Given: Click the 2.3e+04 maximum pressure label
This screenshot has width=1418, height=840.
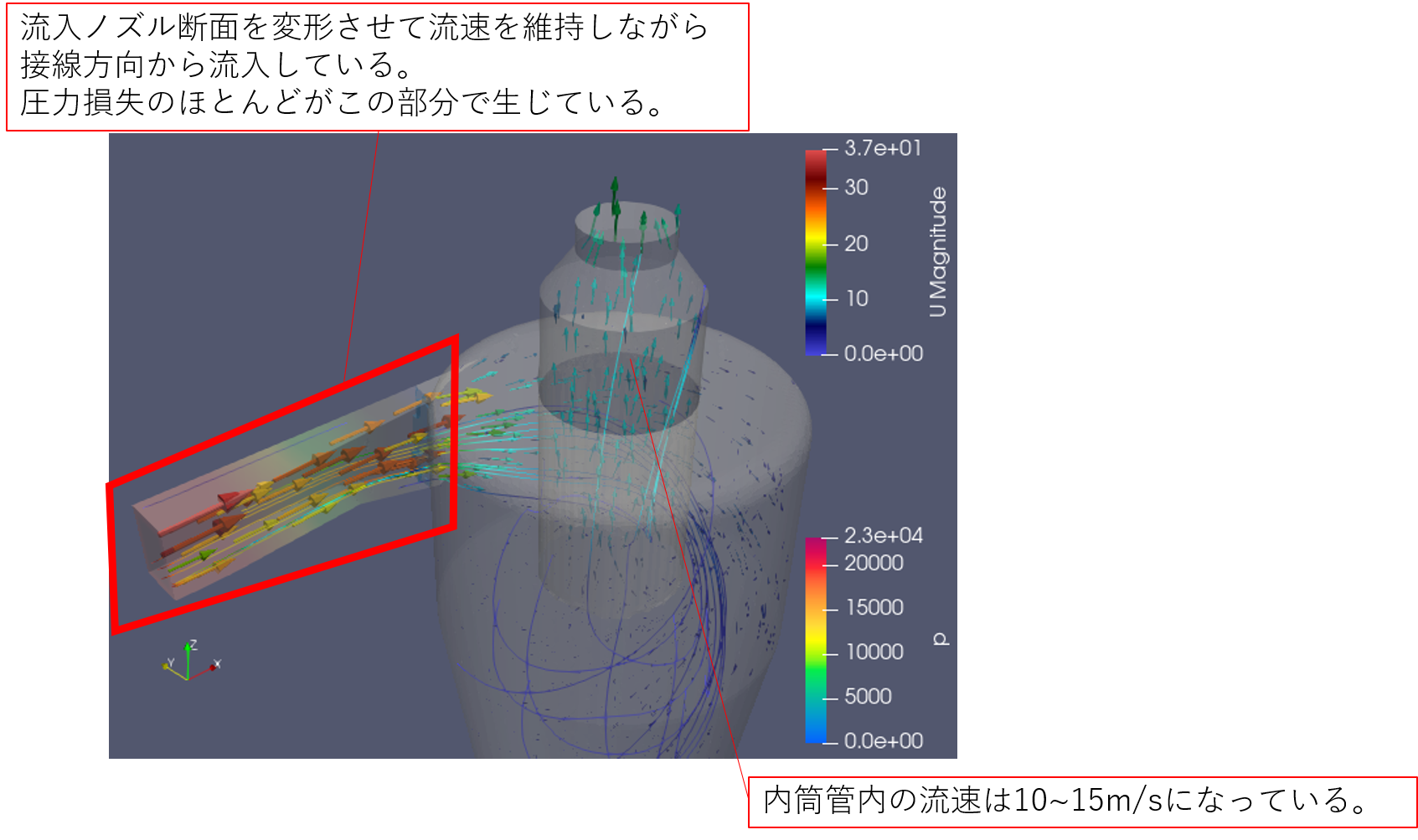Looking at the screenshot, I should click(883, 536).
